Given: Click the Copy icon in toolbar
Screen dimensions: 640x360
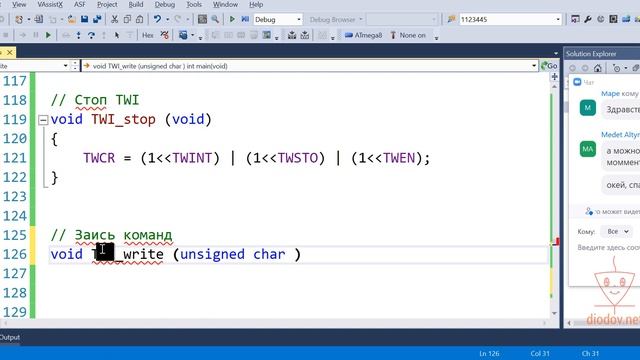Looking at the screenshot, I should 127,19.
